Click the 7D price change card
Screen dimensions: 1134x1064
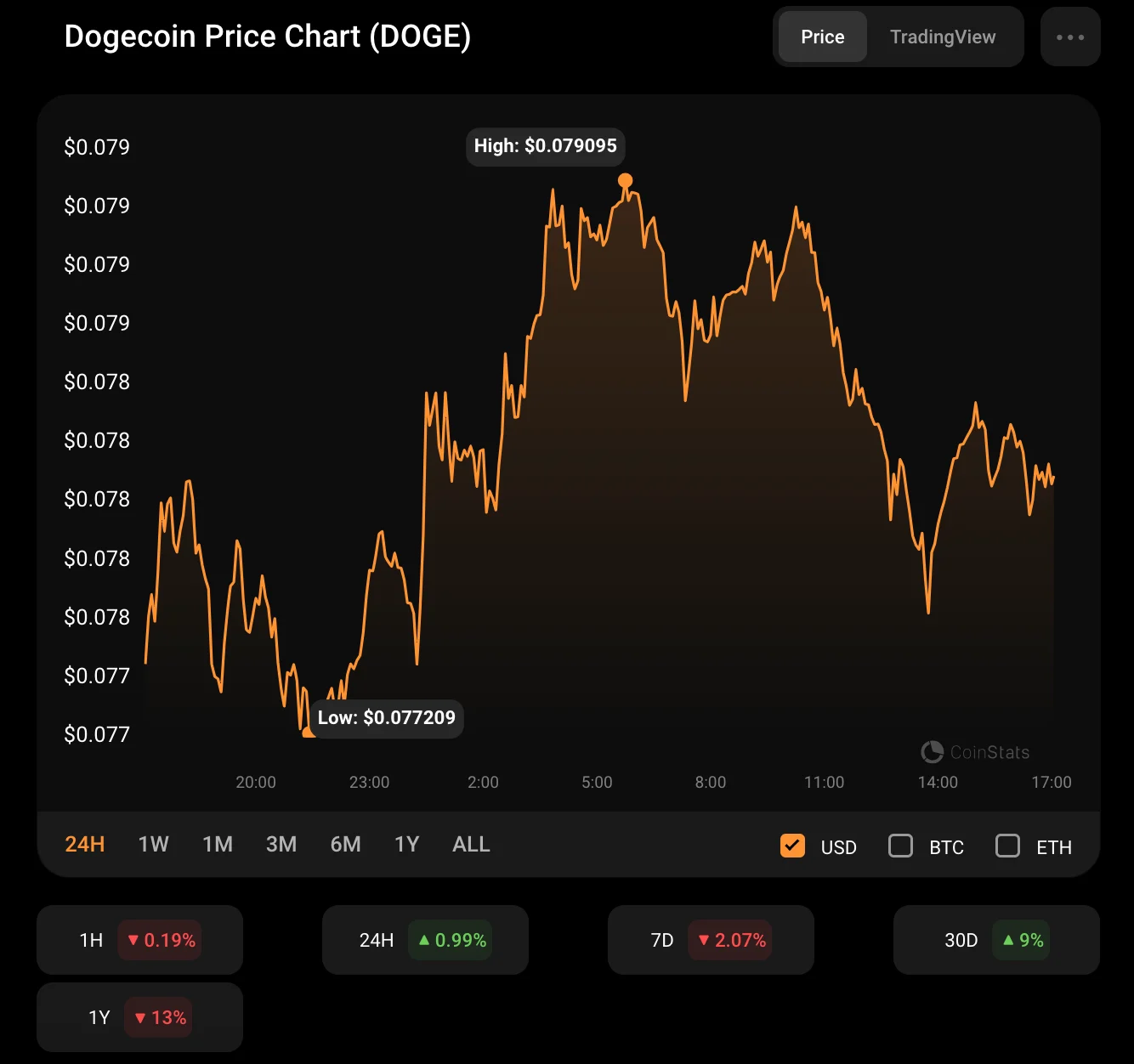tap(711, 940)
